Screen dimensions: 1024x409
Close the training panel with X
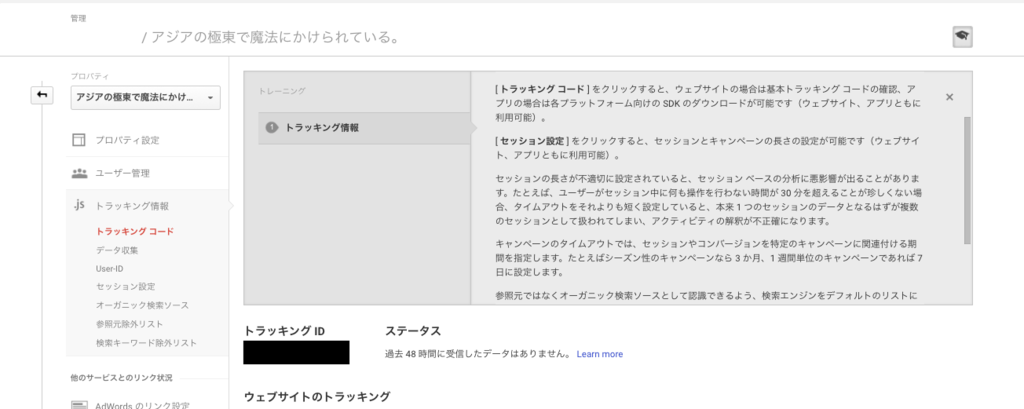pyautogui.click(x=950, y=97)
